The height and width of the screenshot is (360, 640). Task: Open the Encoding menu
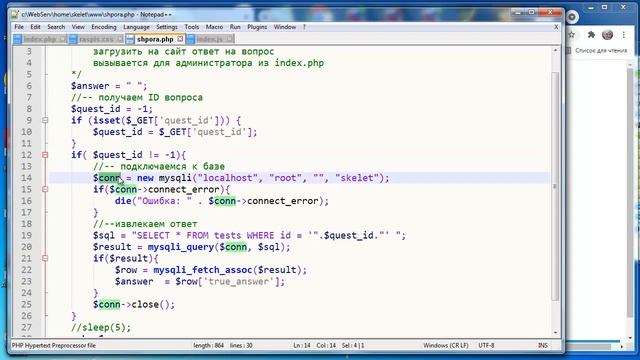tap(104, 27)
